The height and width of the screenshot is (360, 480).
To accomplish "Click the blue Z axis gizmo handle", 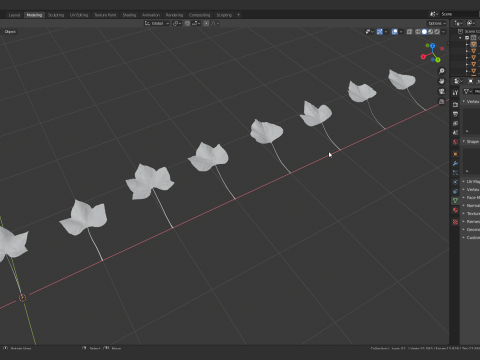I will (x=432, y=46).
